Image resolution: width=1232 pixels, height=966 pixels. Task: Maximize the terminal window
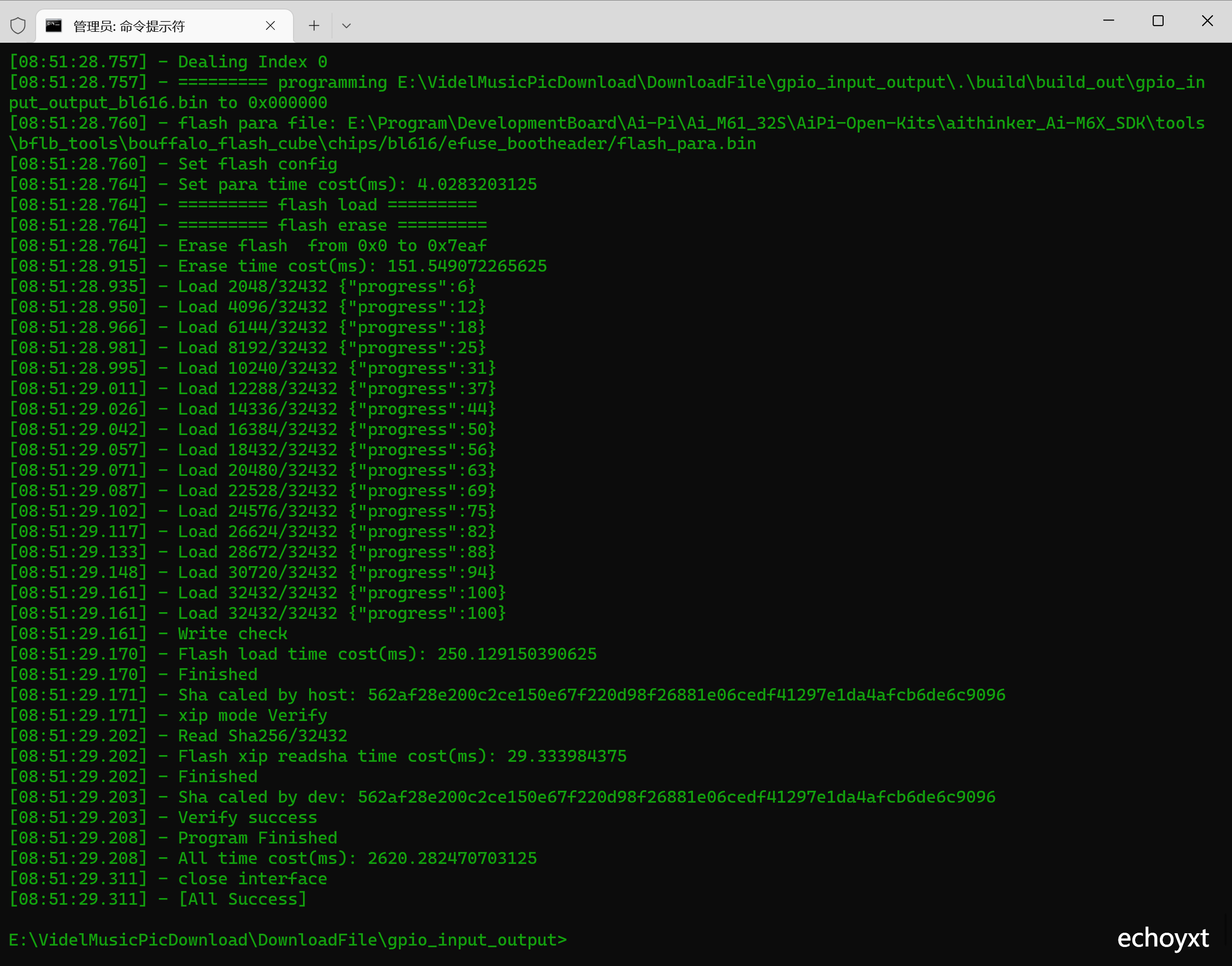[x=1158, y=21]
